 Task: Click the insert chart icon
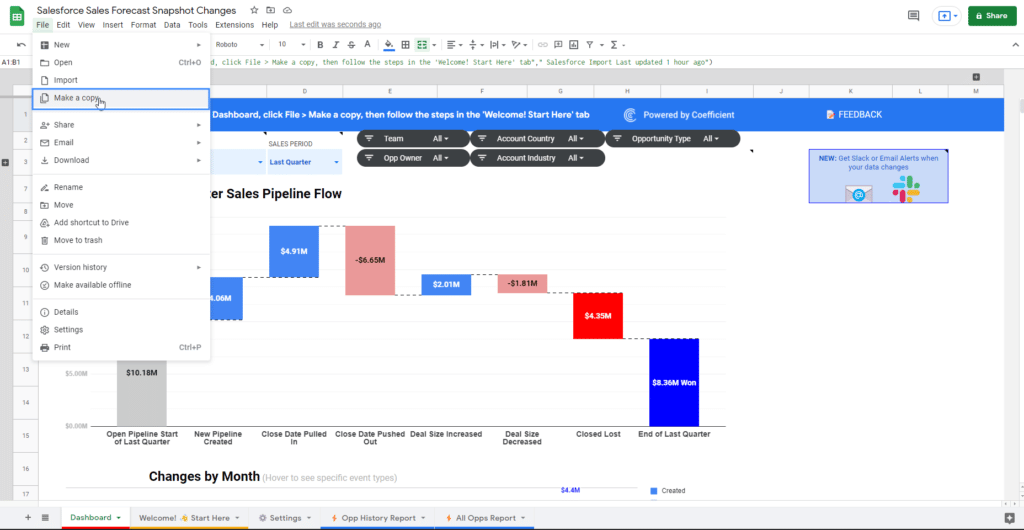tap(574, 45)
